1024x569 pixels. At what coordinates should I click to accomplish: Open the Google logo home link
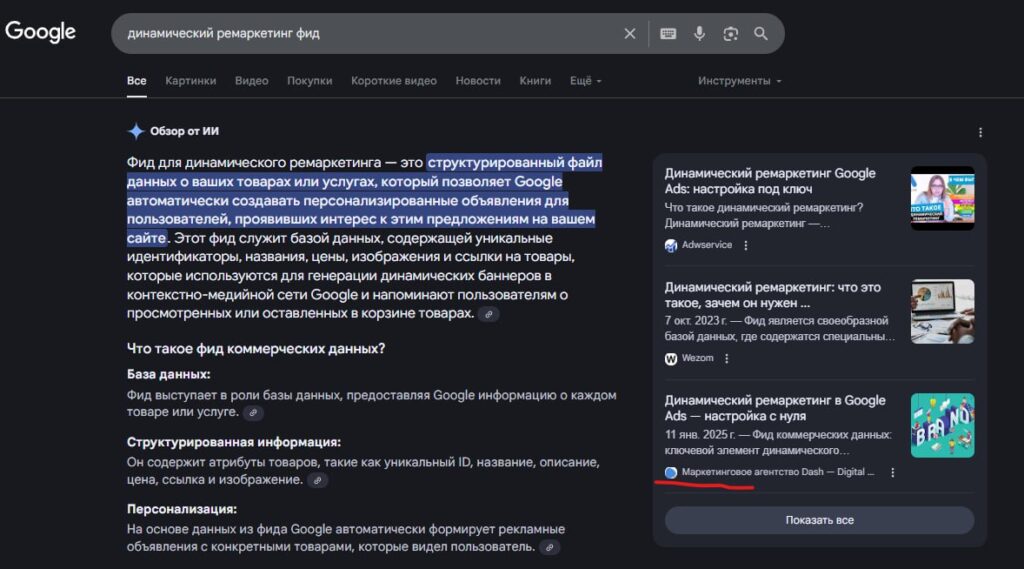tap(40, 31)
